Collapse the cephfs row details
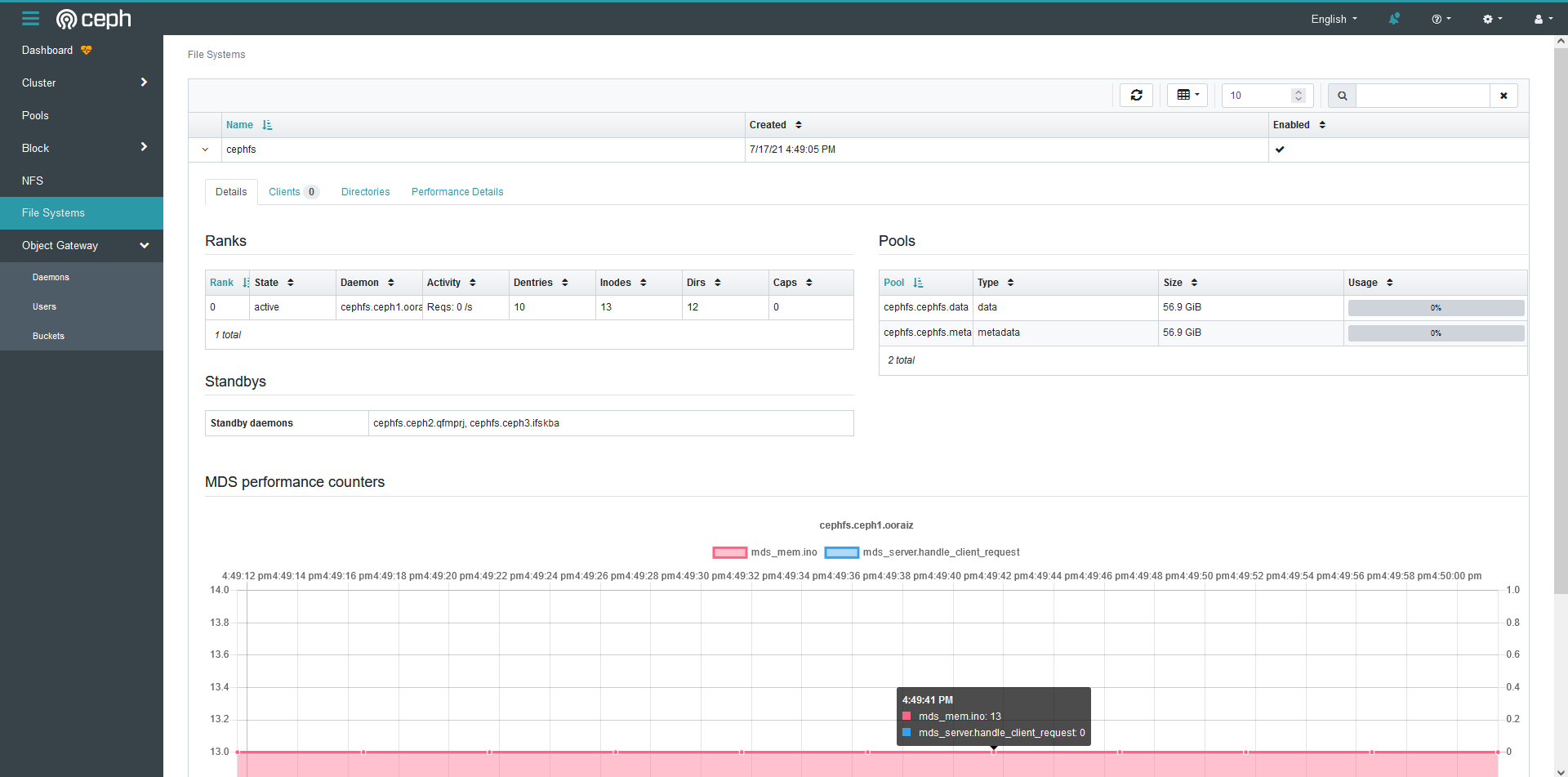Image resolution: width=1568 pixels, height=777 pixels. tap(205, 150)
